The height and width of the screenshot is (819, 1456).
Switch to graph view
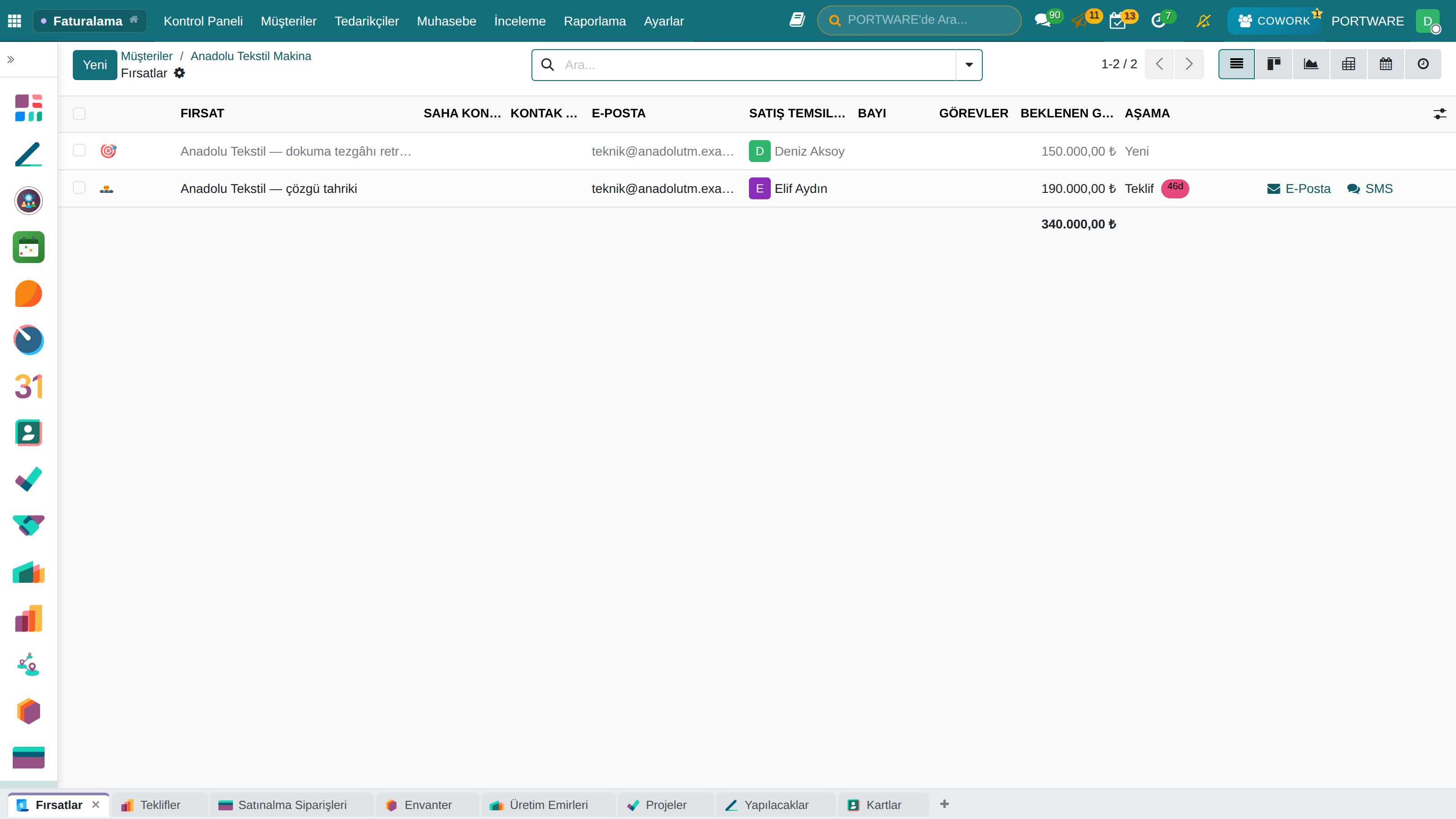(1311, 64)
